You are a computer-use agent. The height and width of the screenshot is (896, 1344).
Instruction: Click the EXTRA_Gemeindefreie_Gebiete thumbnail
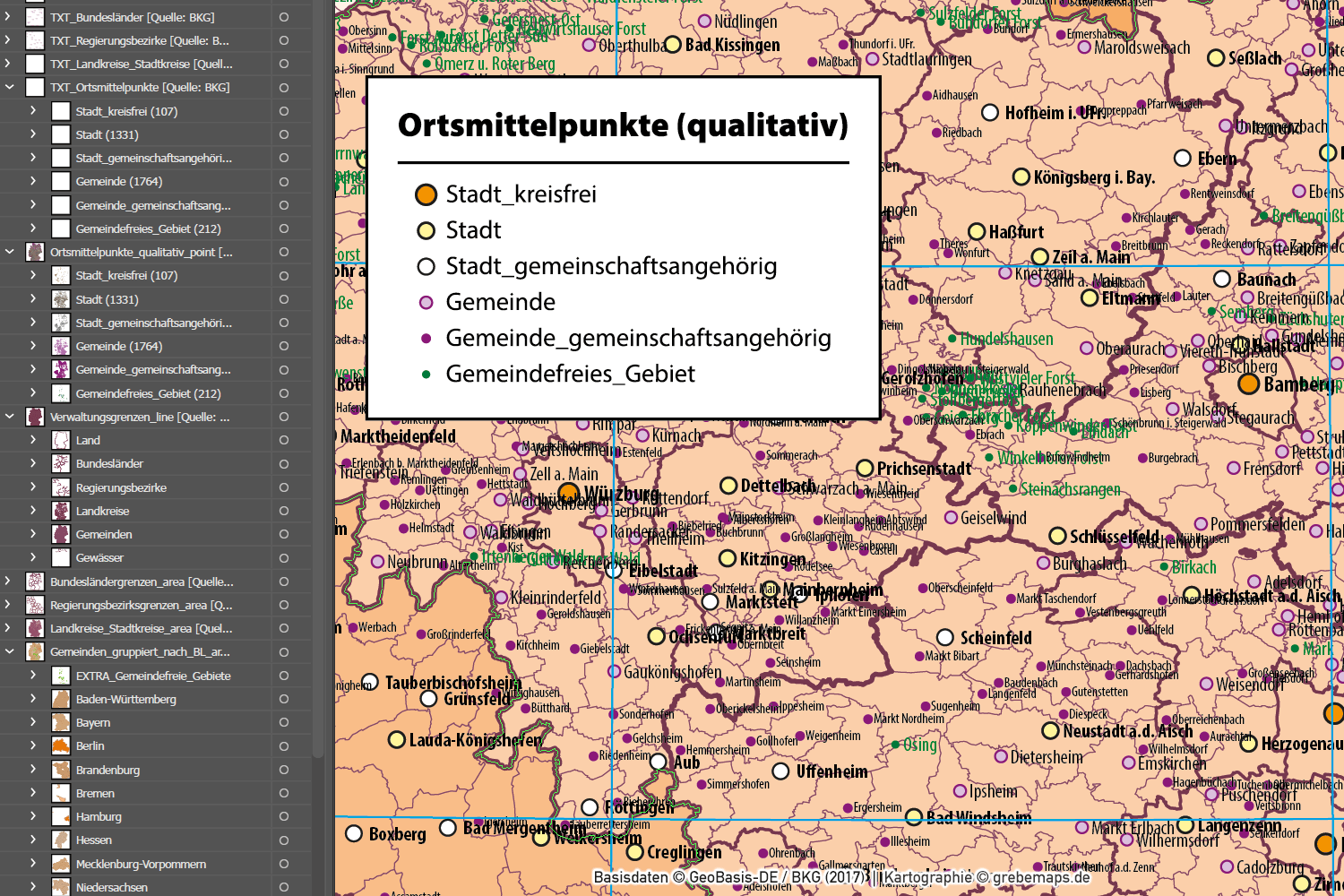(x=59, y=676)
